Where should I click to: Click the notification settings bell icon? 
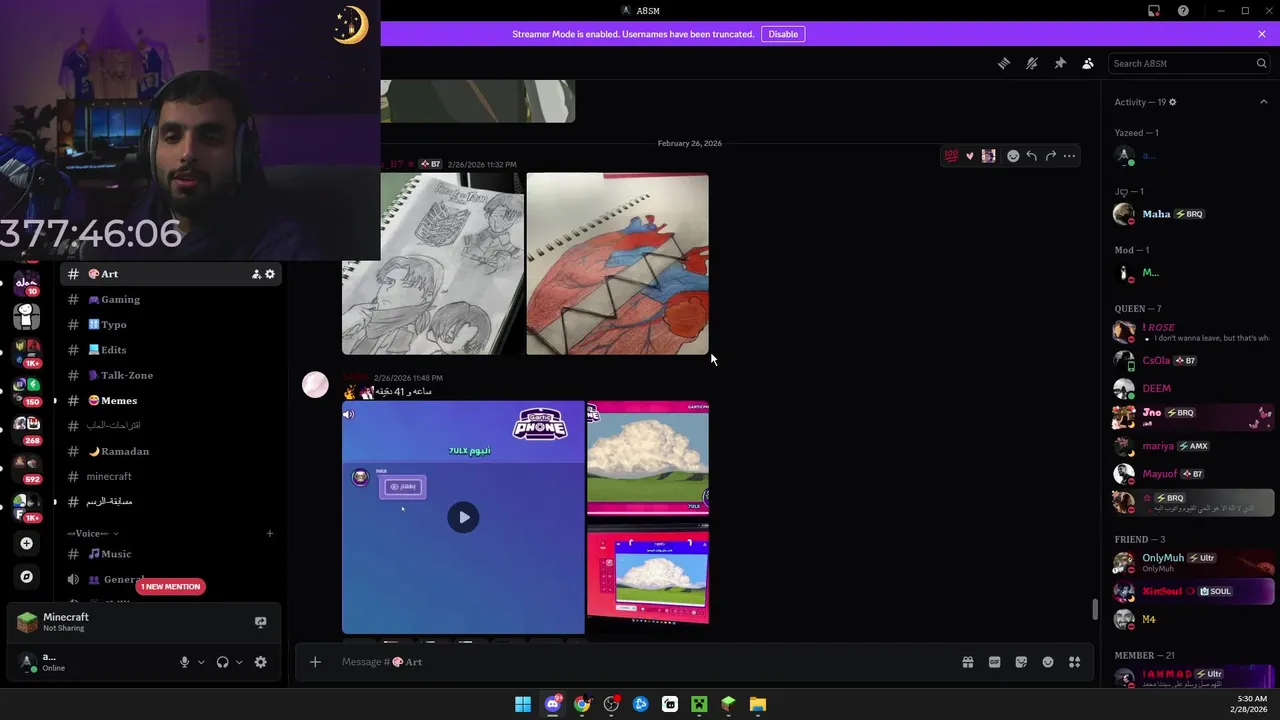click(1032, 63)
